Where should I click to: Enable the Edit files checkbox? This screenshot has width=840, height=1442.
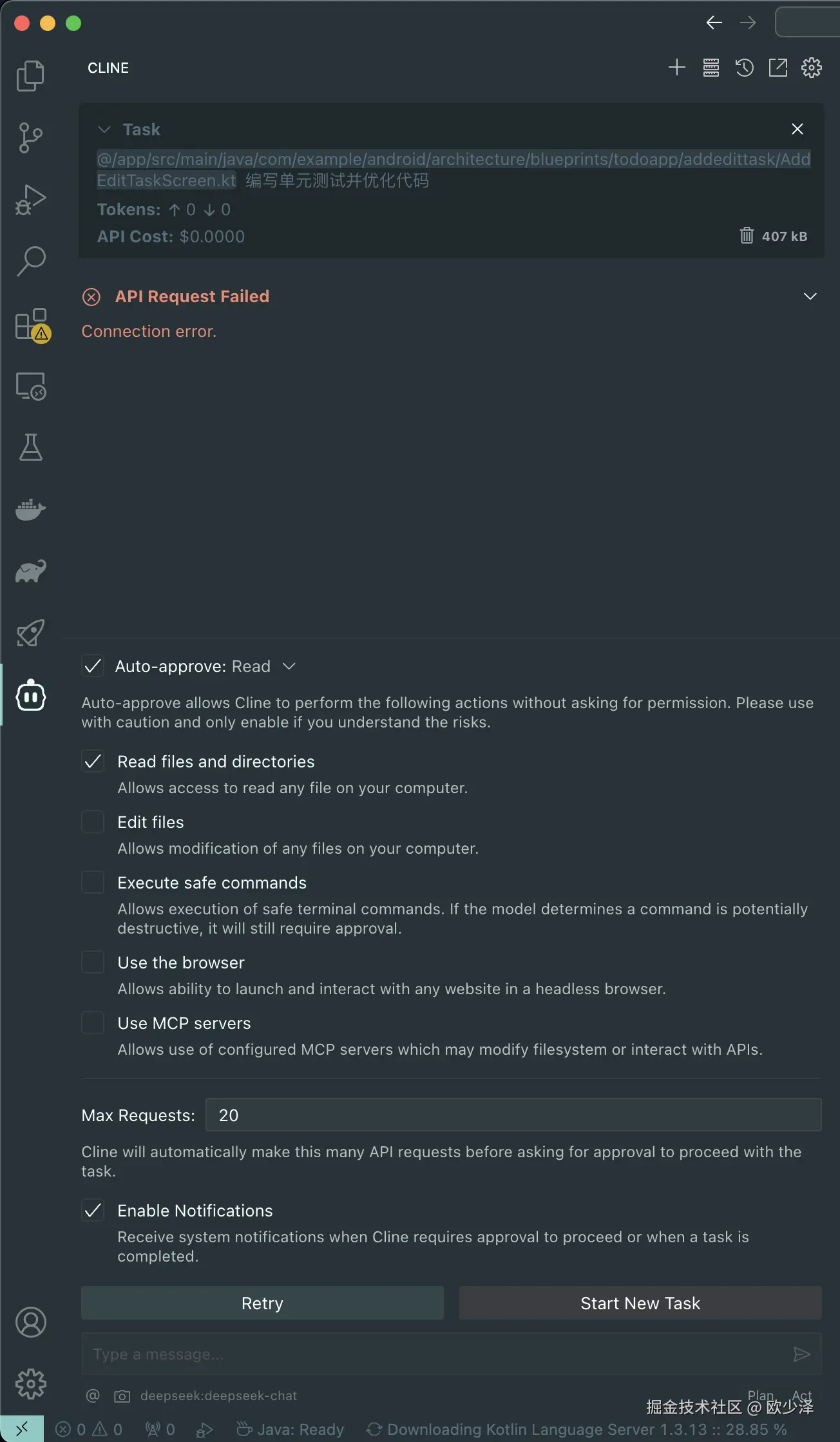[93, 822]
